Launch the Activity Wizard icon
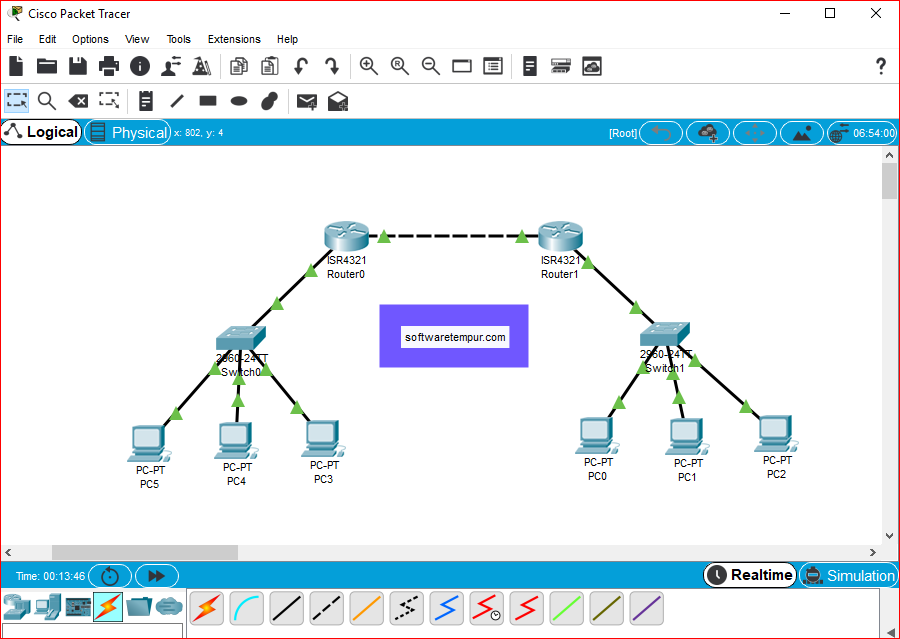Screen dimensions: 900x639 [x=170, y=66]
